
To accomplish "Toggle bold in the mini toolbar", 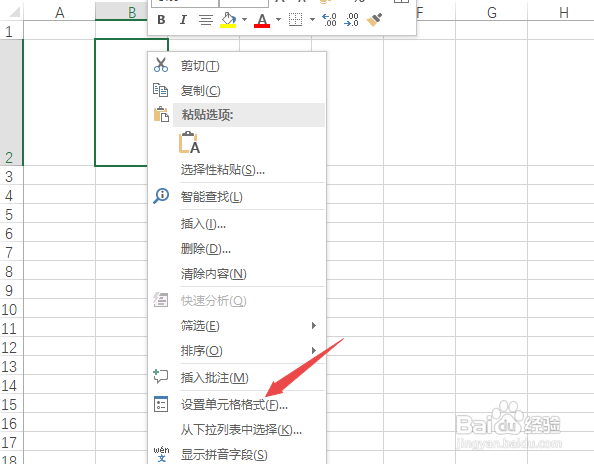I will pos(161,19).
